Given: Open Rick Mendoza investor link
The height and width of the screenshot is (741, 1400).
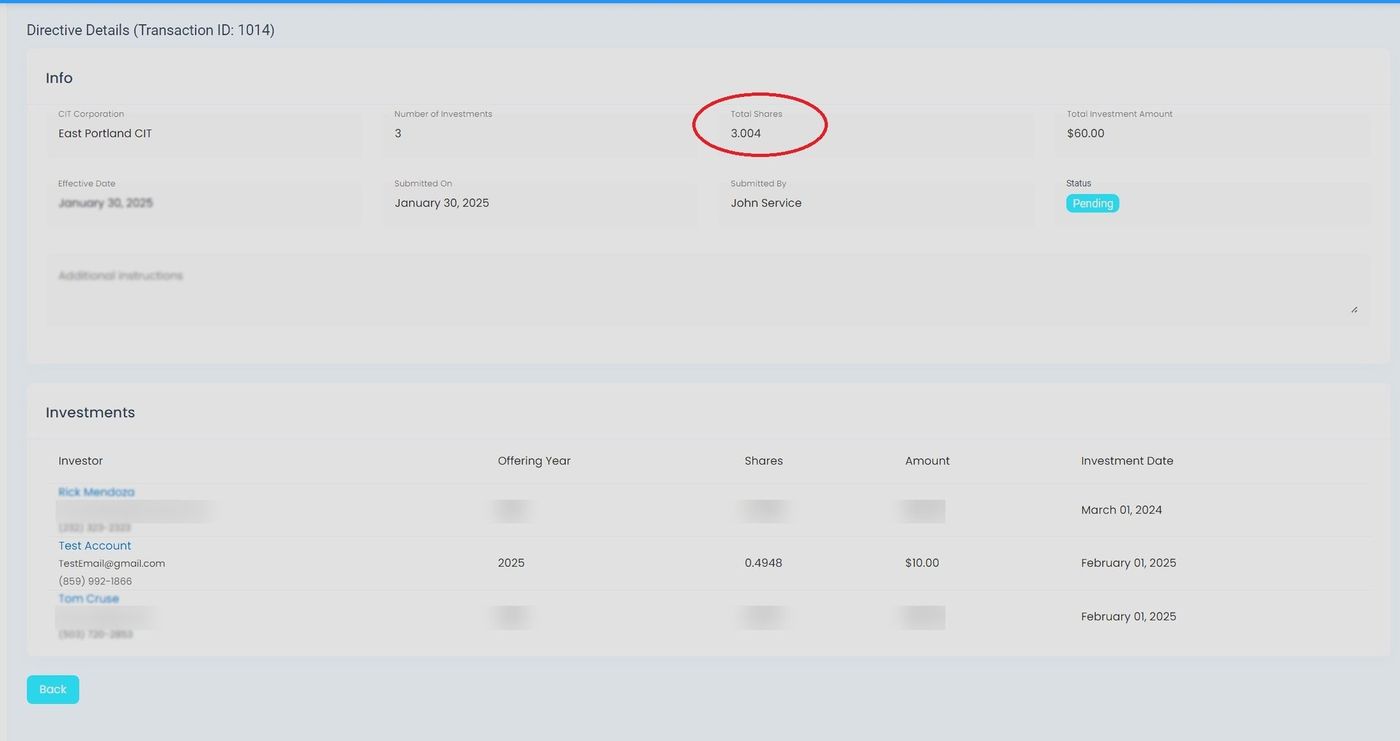Looking at the screenshot, I should 96,492.
